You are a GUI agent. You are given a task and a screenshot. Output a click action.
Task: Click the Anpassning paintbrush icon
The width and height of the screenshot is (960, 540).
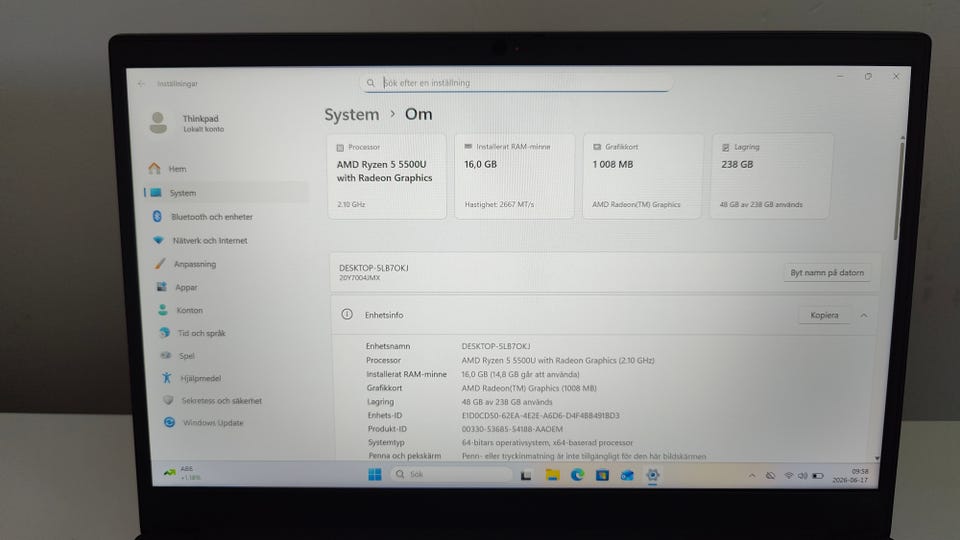[160, 263]
